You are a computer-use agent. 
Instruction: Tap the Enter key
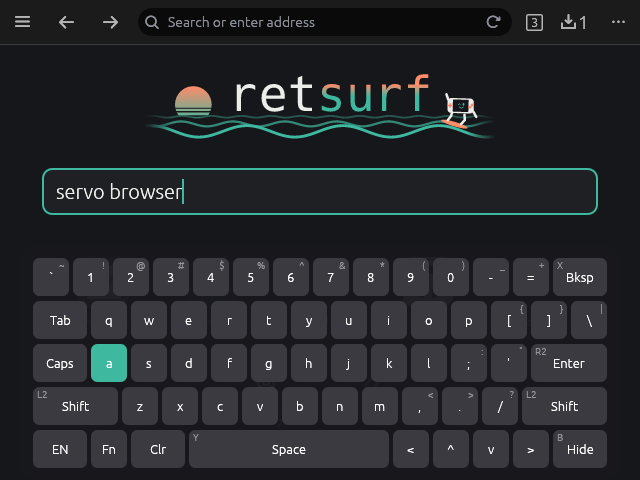[x=569, y=363]
